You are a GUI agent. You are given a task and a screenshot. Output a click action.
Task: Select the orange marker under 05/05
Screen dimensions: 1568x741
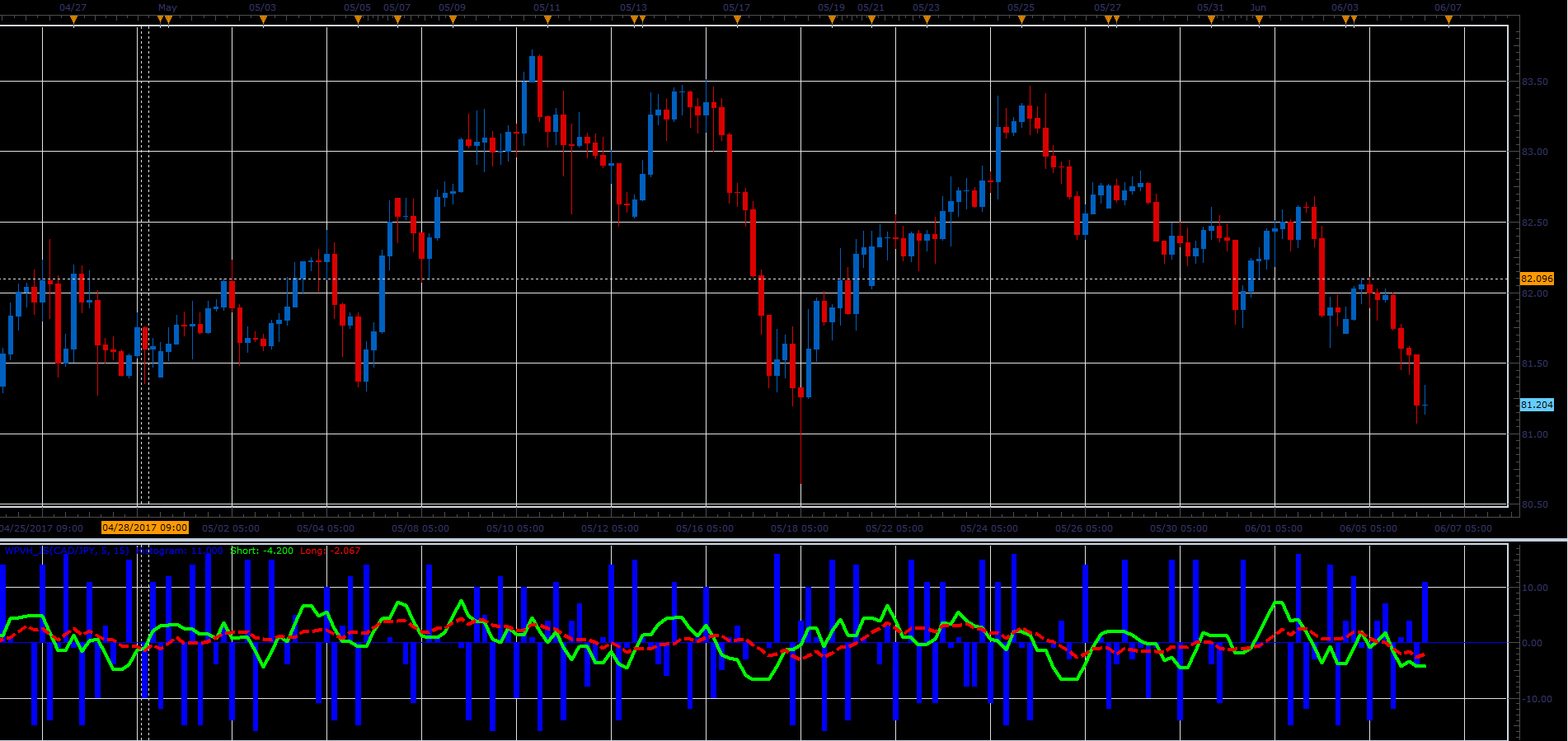point(358,20)
